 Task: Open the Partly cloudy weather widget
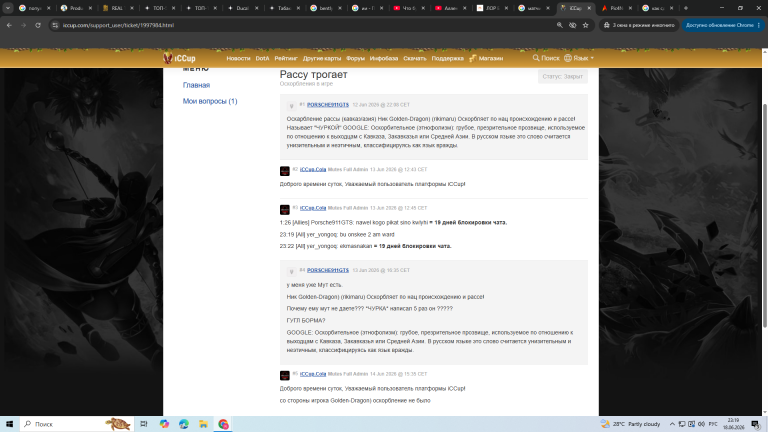[630, 424]
